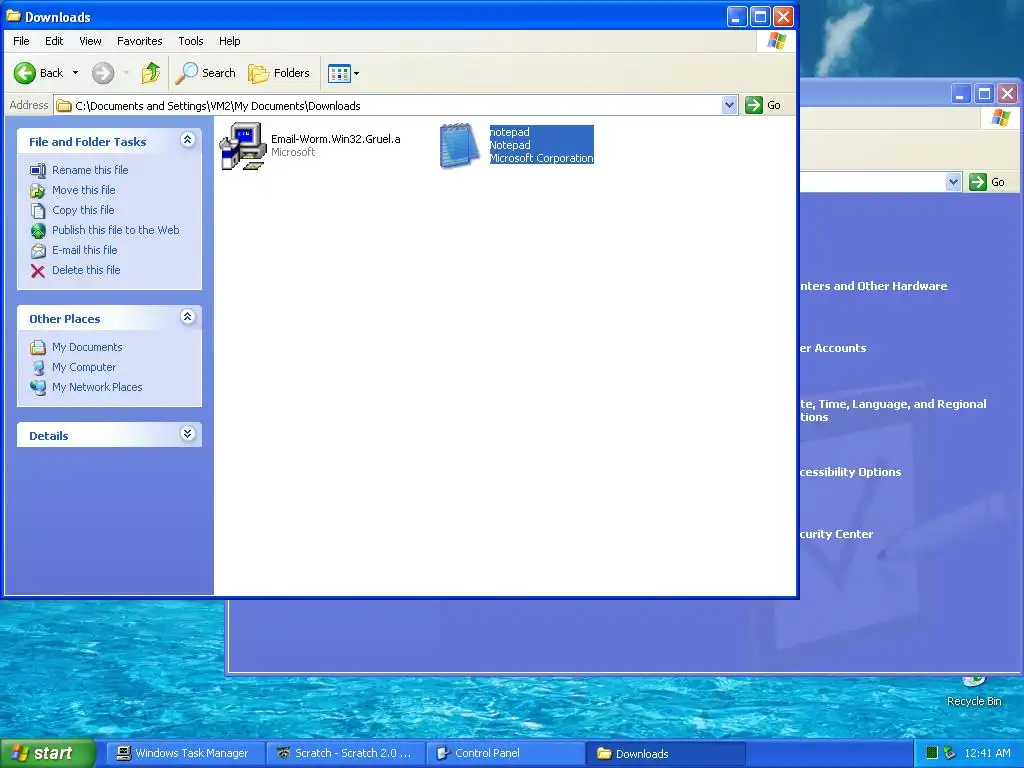The image size is (1024, 768).
Task: Toggle the Folders pane
Action: pyautogui.click(x=279, y=72)
